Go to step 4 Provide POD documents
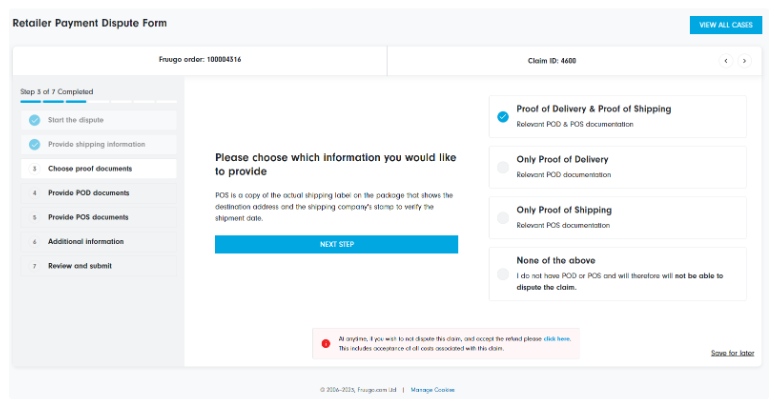 pyautogui.click(x=88, y=193)
